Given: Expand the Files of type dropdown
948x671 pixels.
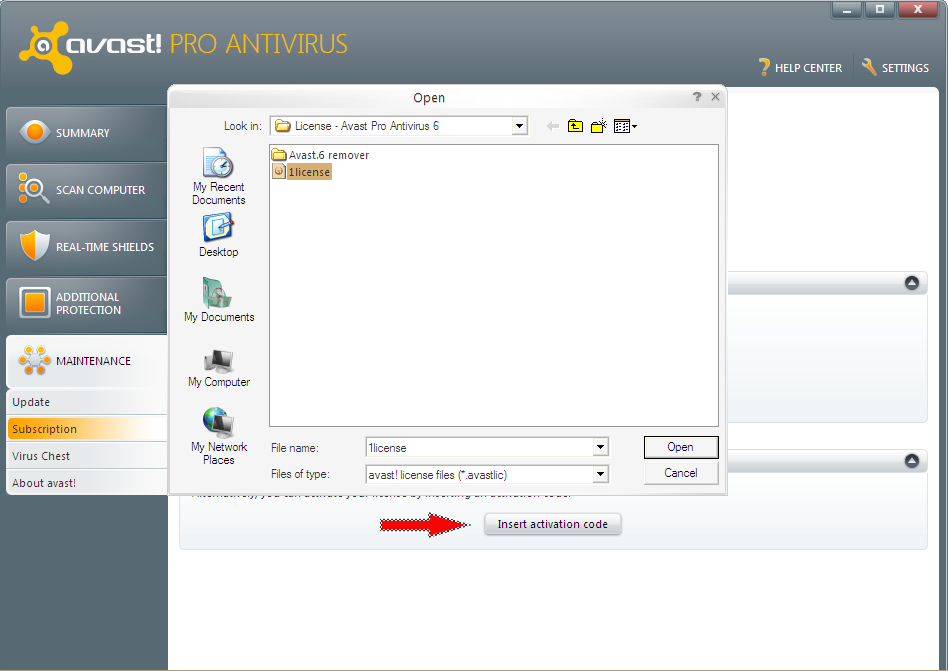Looking at the screenshot, I should [x=601, y=473].
